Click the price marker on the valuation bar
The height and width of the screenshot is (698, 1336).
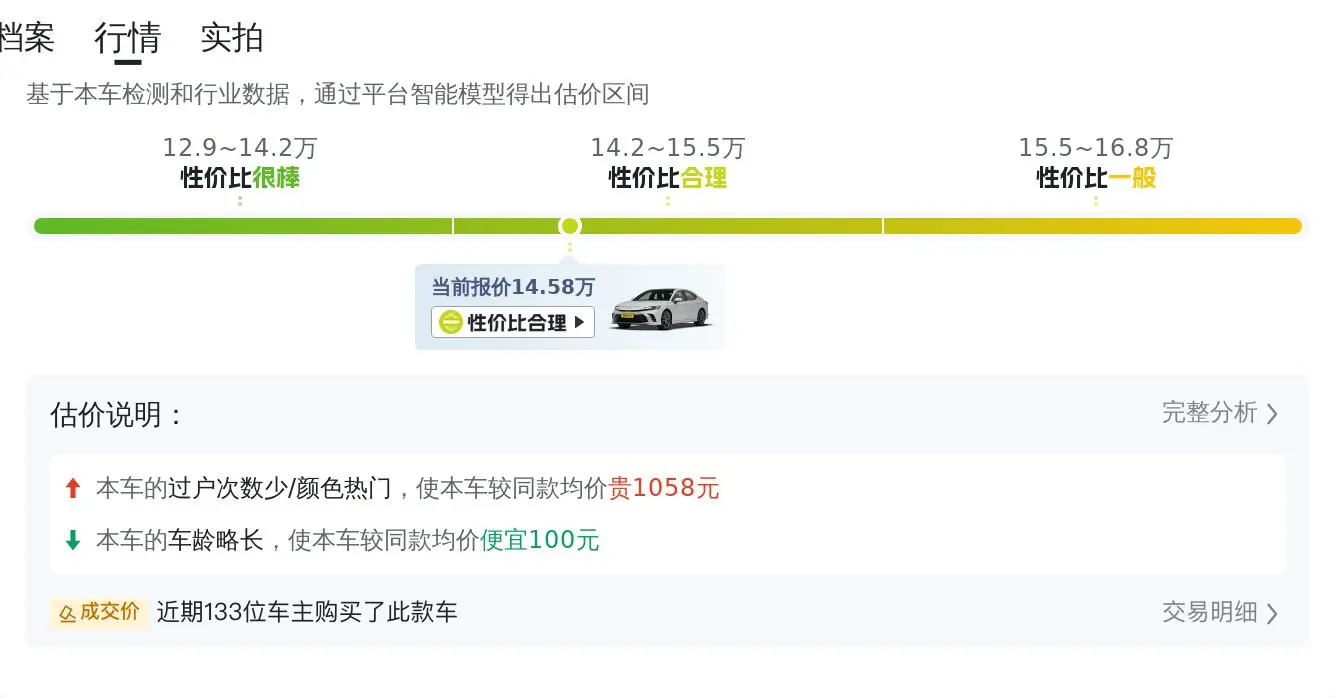point(569,226)
